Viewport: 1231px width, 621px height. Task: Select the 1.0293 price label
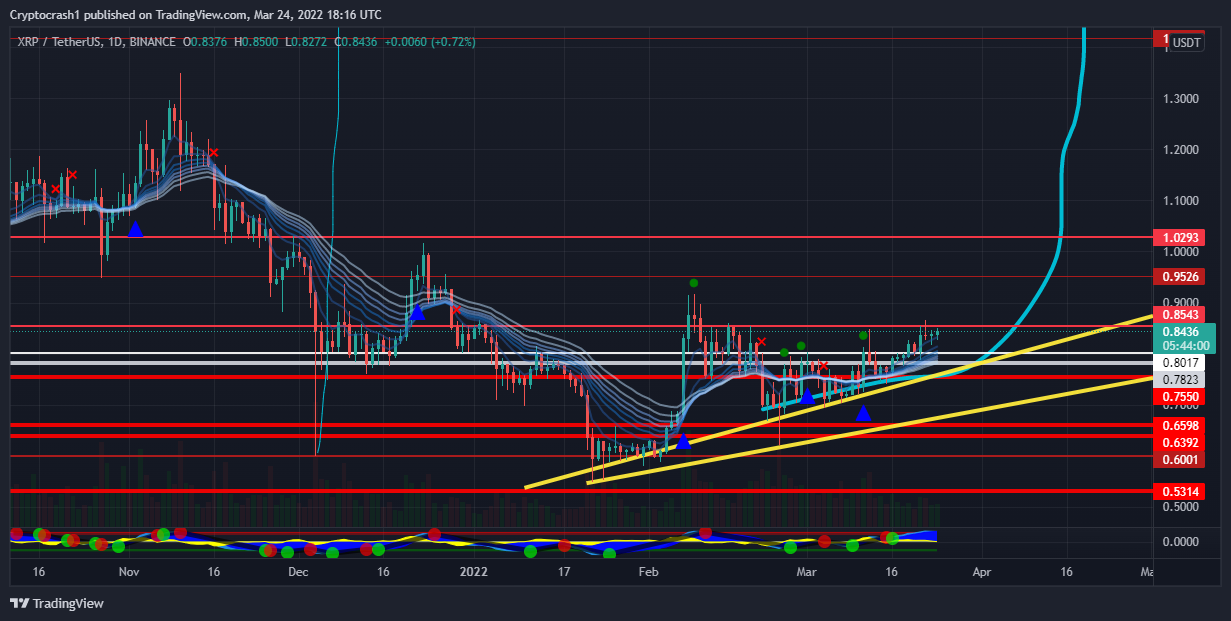[x=1180, y=238]
